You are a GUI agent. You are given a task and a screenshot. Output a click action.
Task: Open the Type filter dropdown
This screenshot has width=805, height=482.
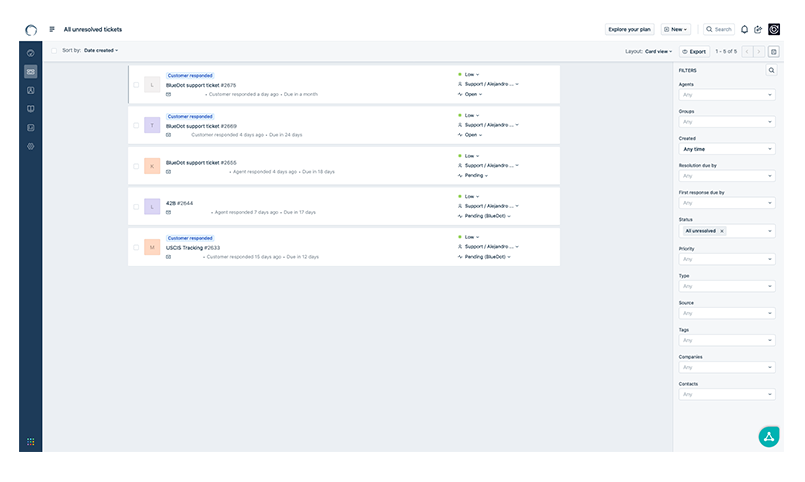[726, 286]
